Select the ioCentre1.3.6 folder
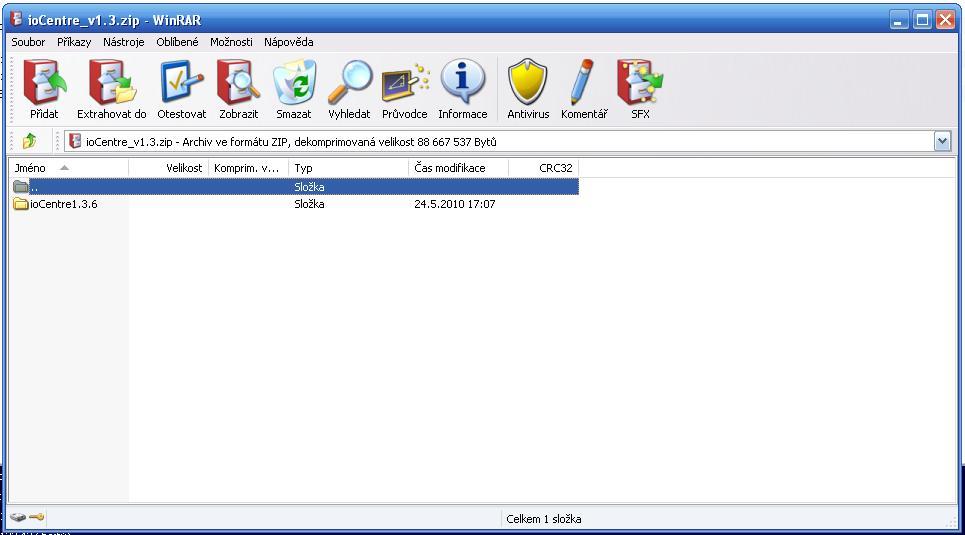Viewport: 965px width, 535px height. click(63, 204)
